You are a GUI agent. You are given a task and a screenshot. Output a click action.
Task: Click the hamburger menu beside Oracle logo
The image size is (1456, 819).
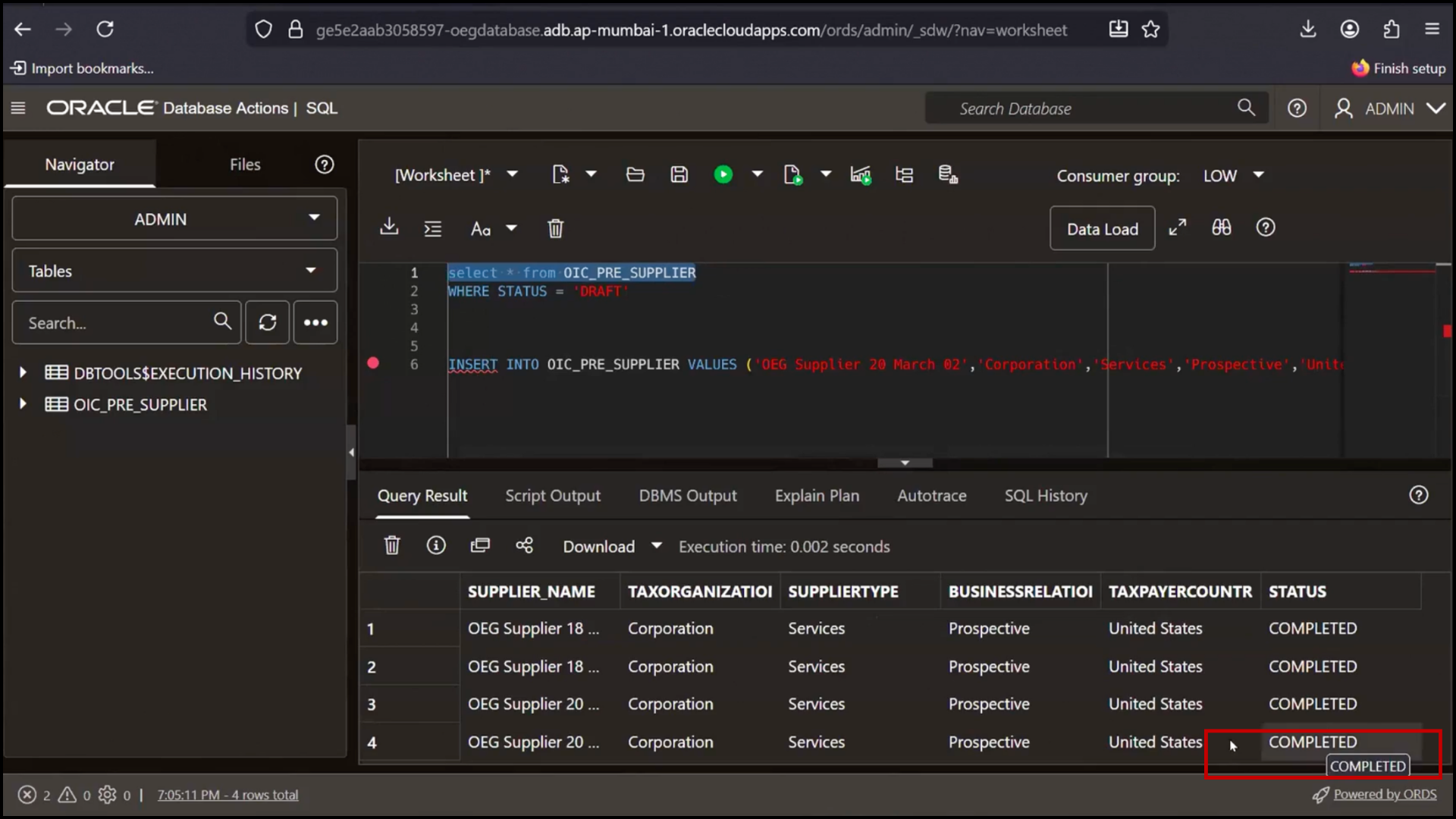point(18,108)
